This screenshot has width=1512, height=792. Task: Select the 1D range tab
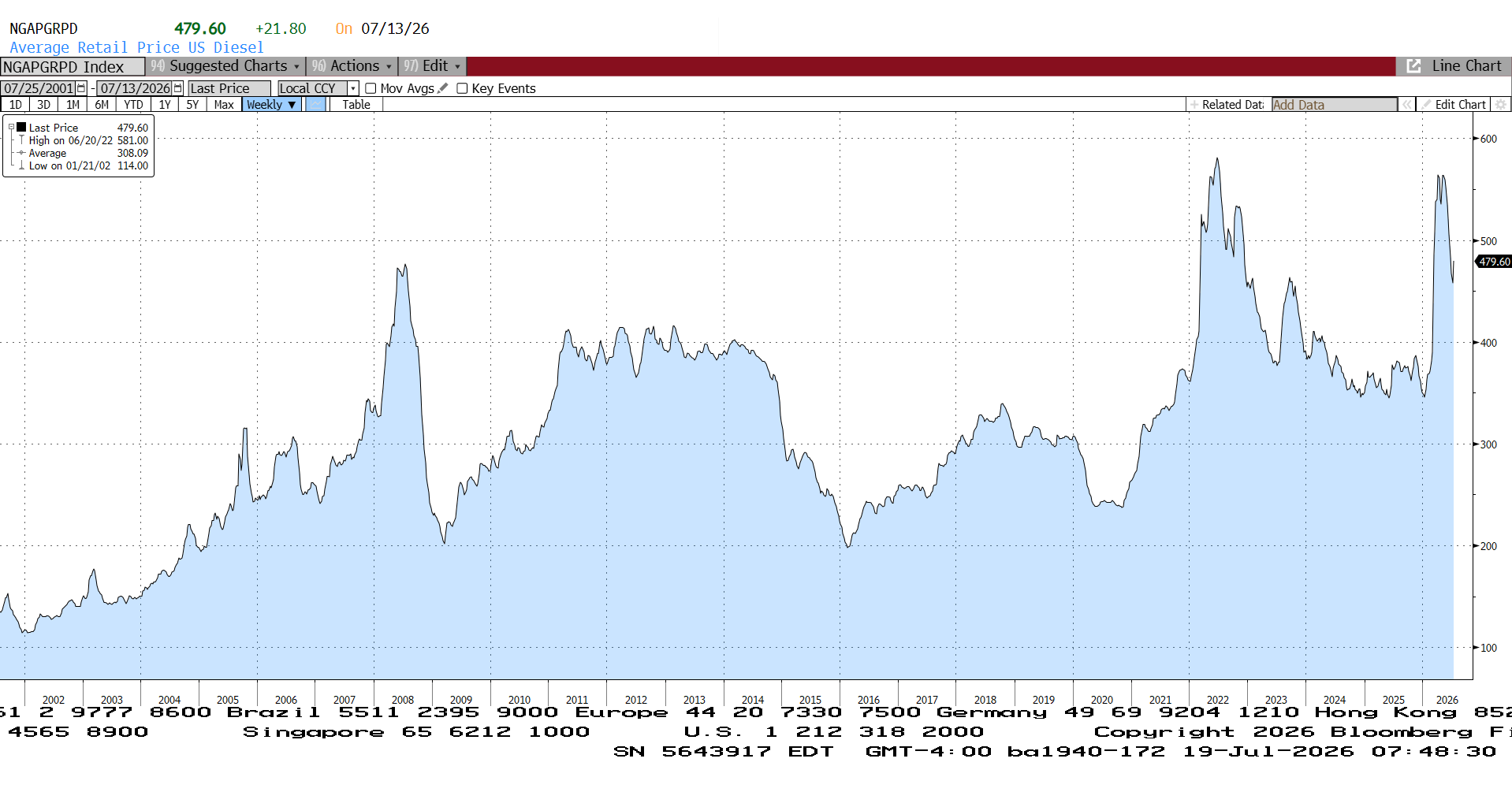point(16,104)
